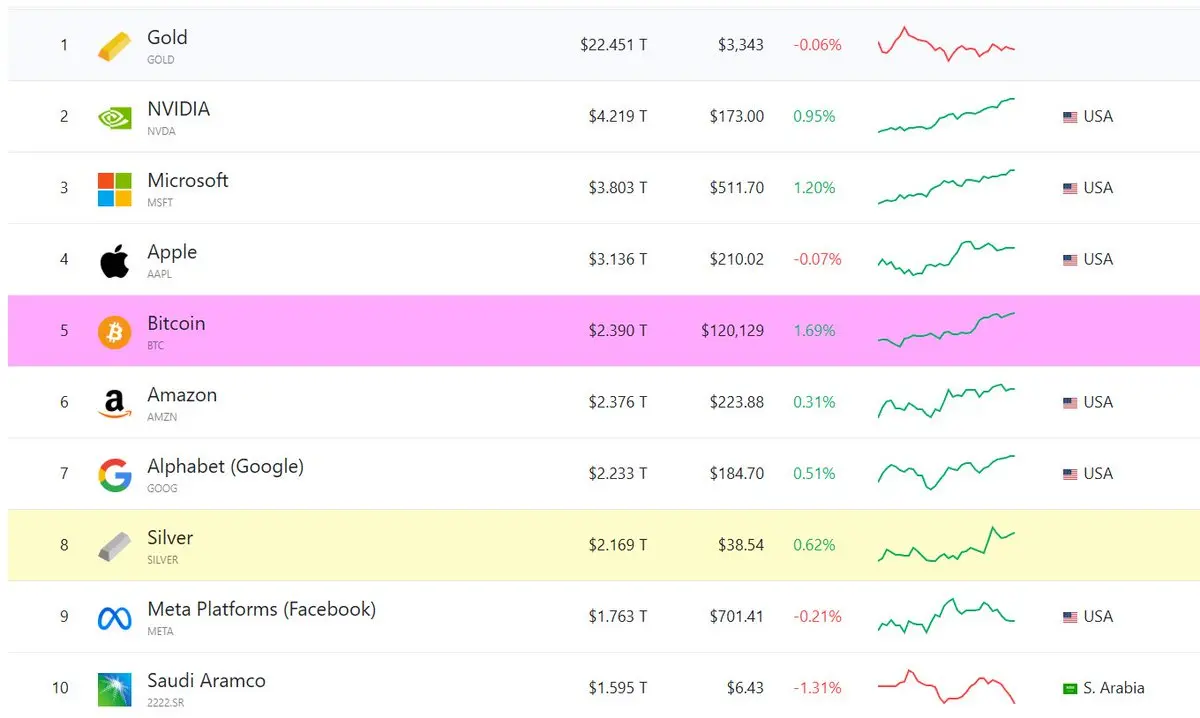Click the Amazon logo icon
Viewport: 1200px width, 718px height.
(x=114, y=403)
